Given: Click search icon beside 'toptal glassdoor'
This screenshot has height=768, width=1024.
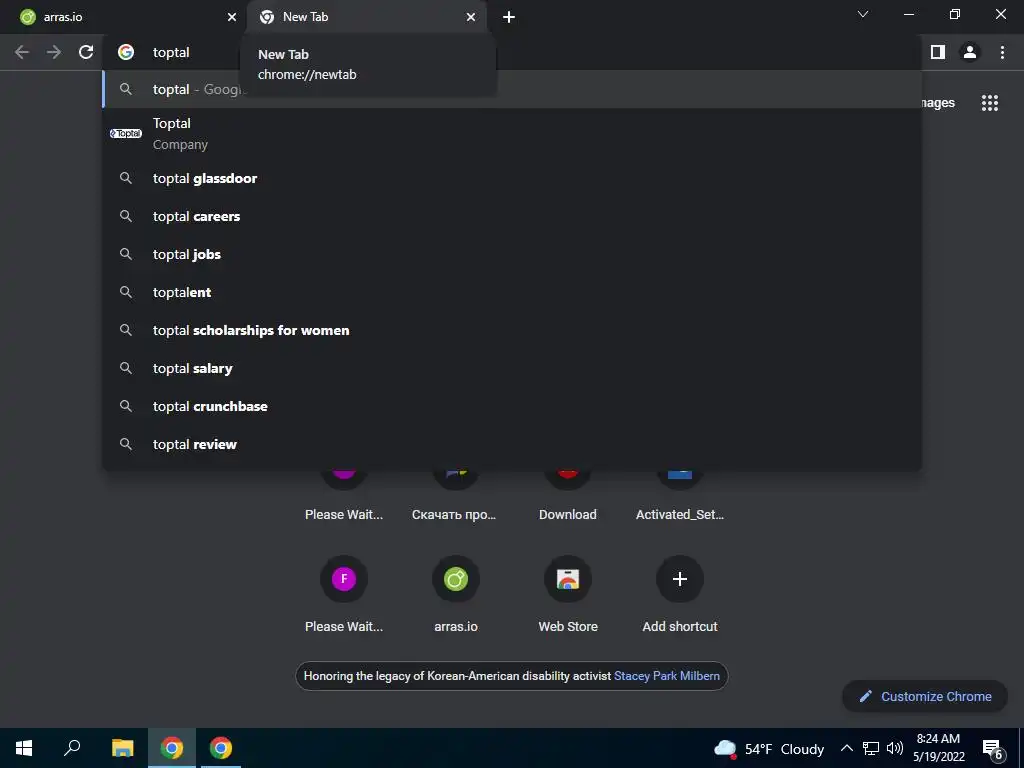Looking at the screenshot, I should 125,178.
